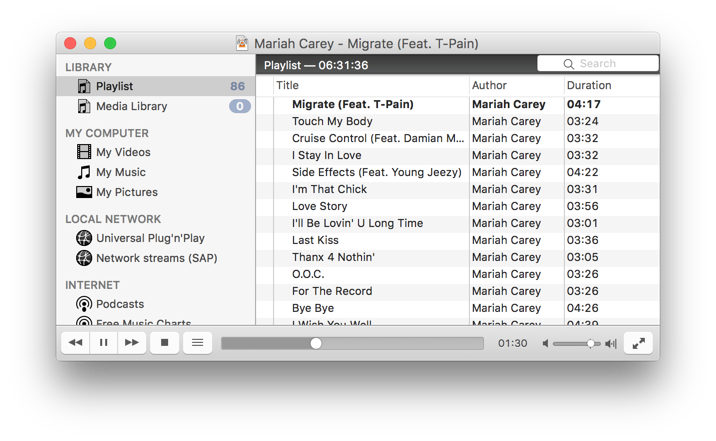Screen dimensions: 716x441
Task: Adjust the volume slider knob
Action: pos(590,343)
